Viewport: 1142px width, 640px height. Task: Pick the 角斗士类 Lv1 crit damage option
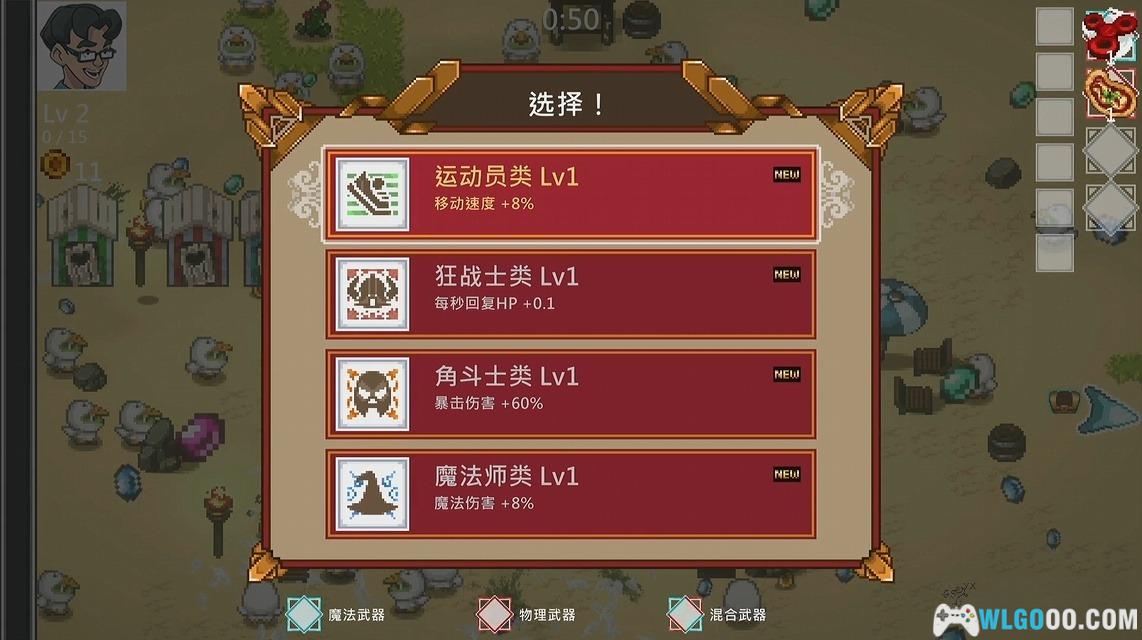[x=570, y=394]
